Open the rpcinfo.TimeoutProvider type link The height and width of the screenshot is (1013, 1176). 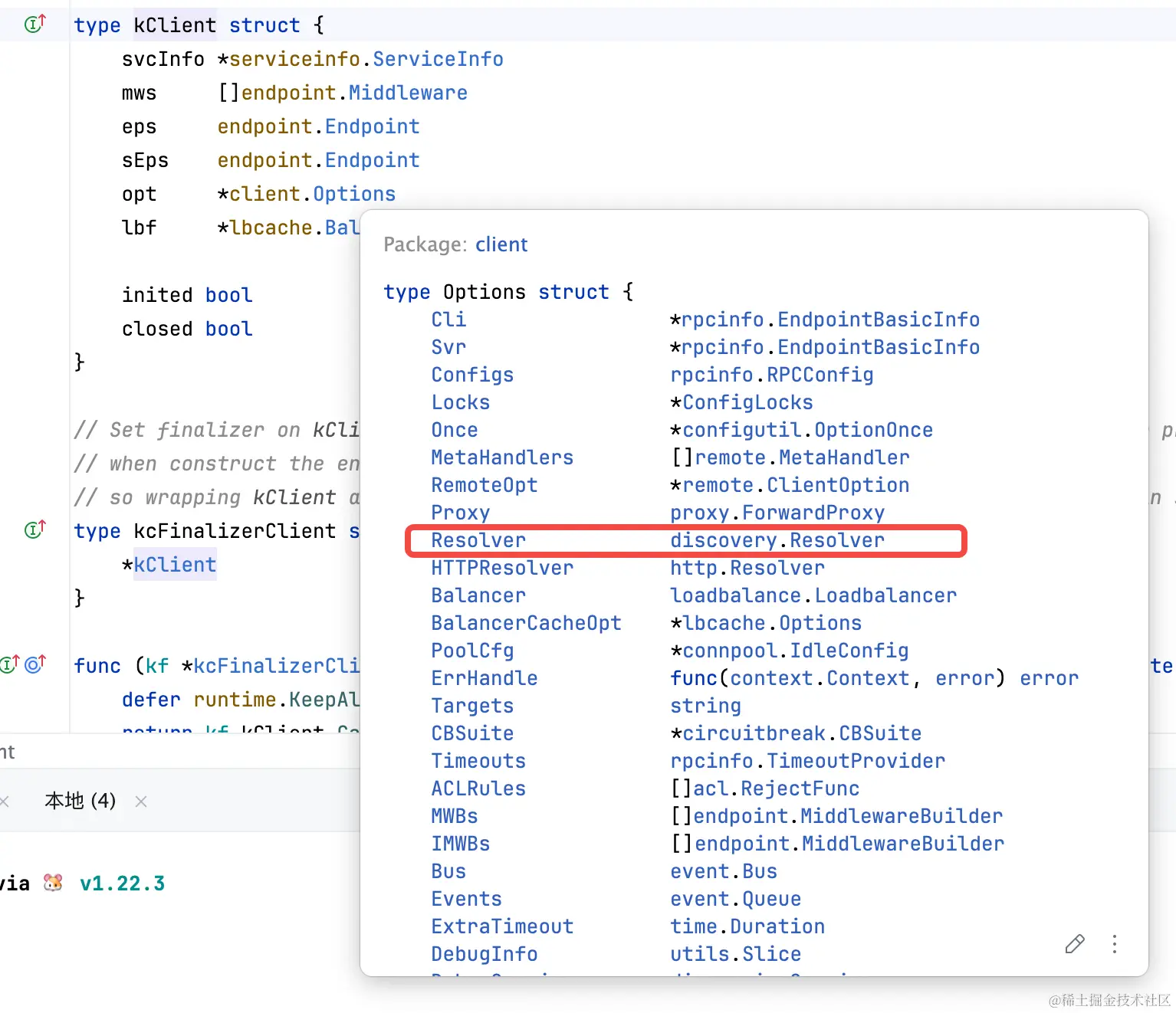click(808, 761)
